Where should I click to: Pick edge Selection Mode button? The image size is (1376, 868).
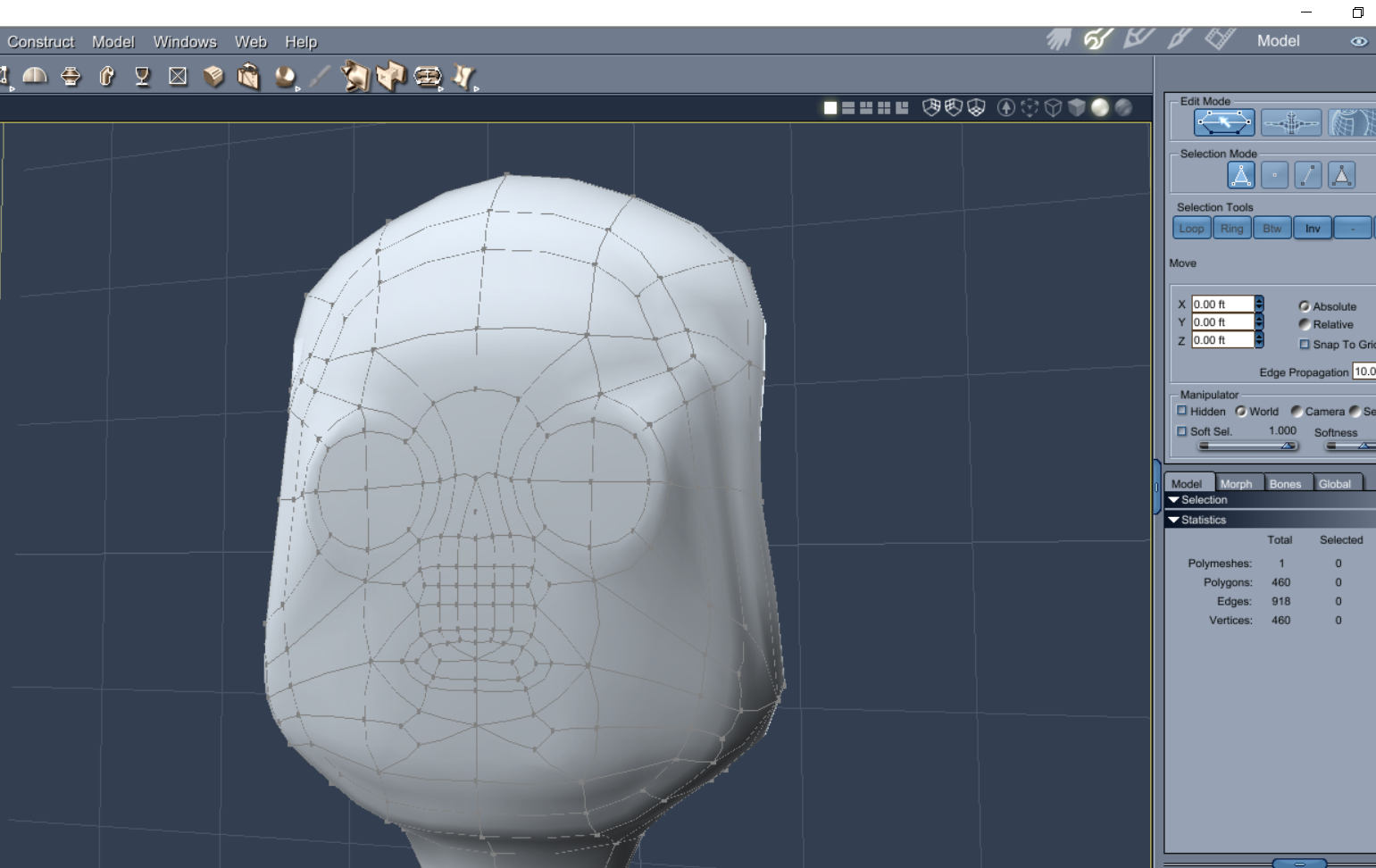[1308, 175]
